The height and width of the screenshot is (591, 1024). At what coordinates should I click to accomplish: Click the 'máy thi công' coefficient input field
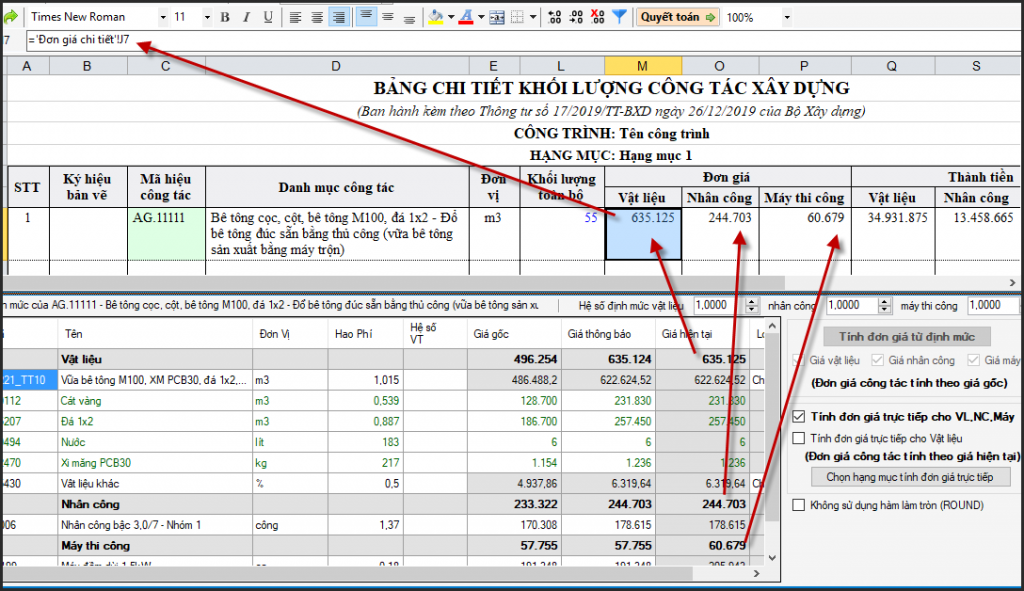(x=993, y=305)
